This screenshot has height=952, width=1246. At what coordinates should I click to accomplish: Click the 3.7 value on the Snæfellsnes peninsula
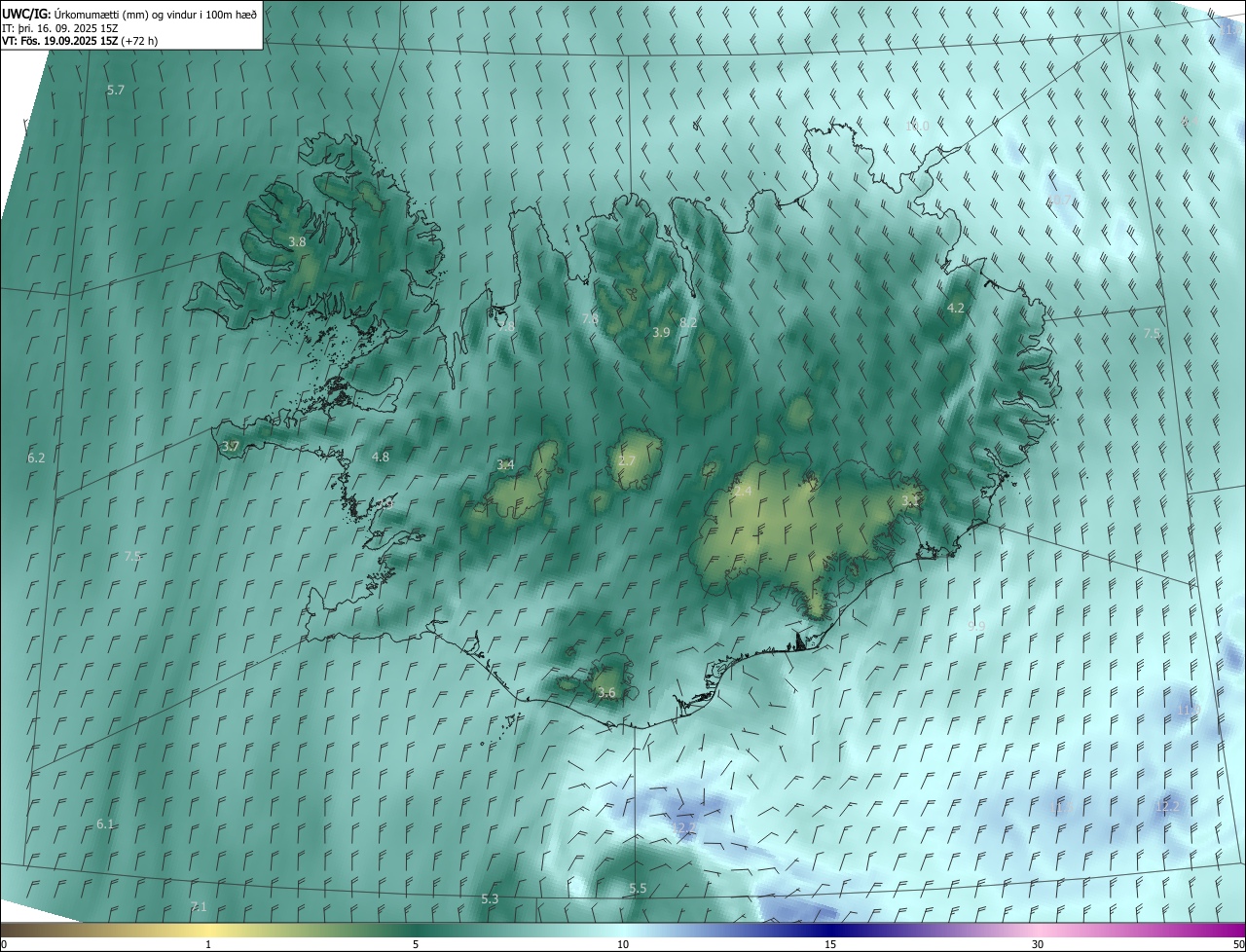pos(231,446)
